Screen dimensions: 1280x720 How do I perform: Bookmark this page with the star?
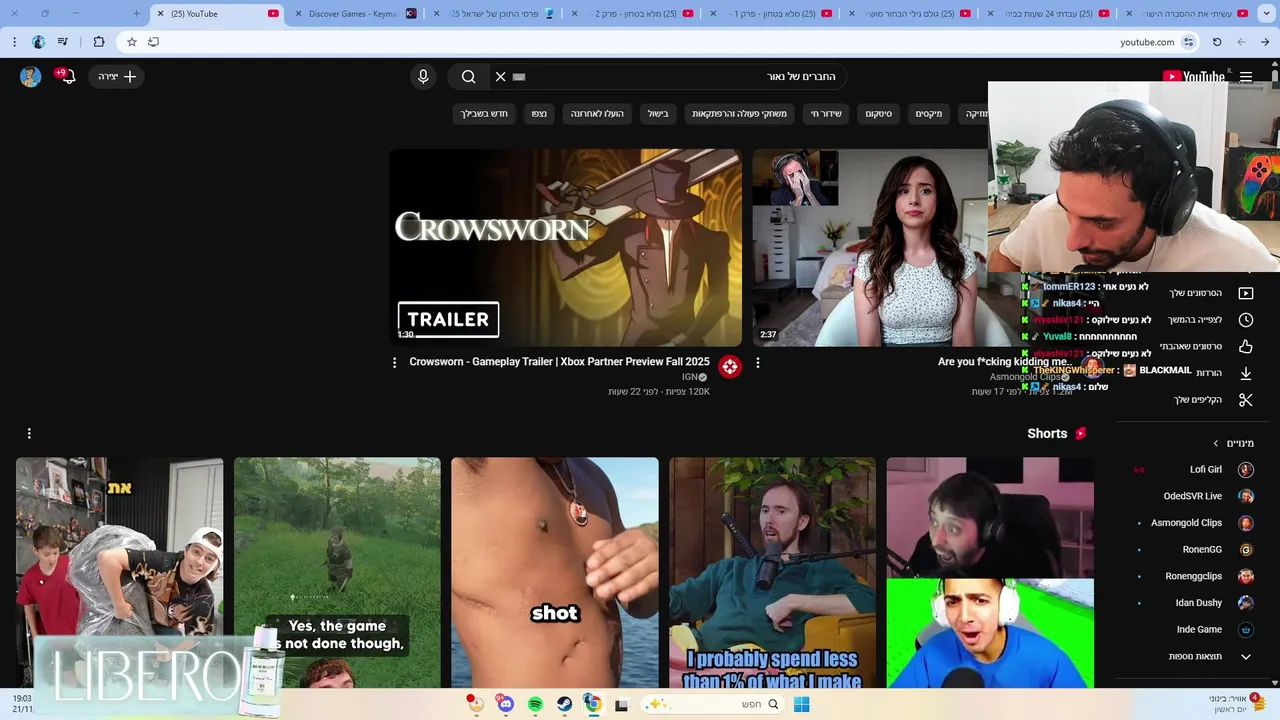pos(131,42)
